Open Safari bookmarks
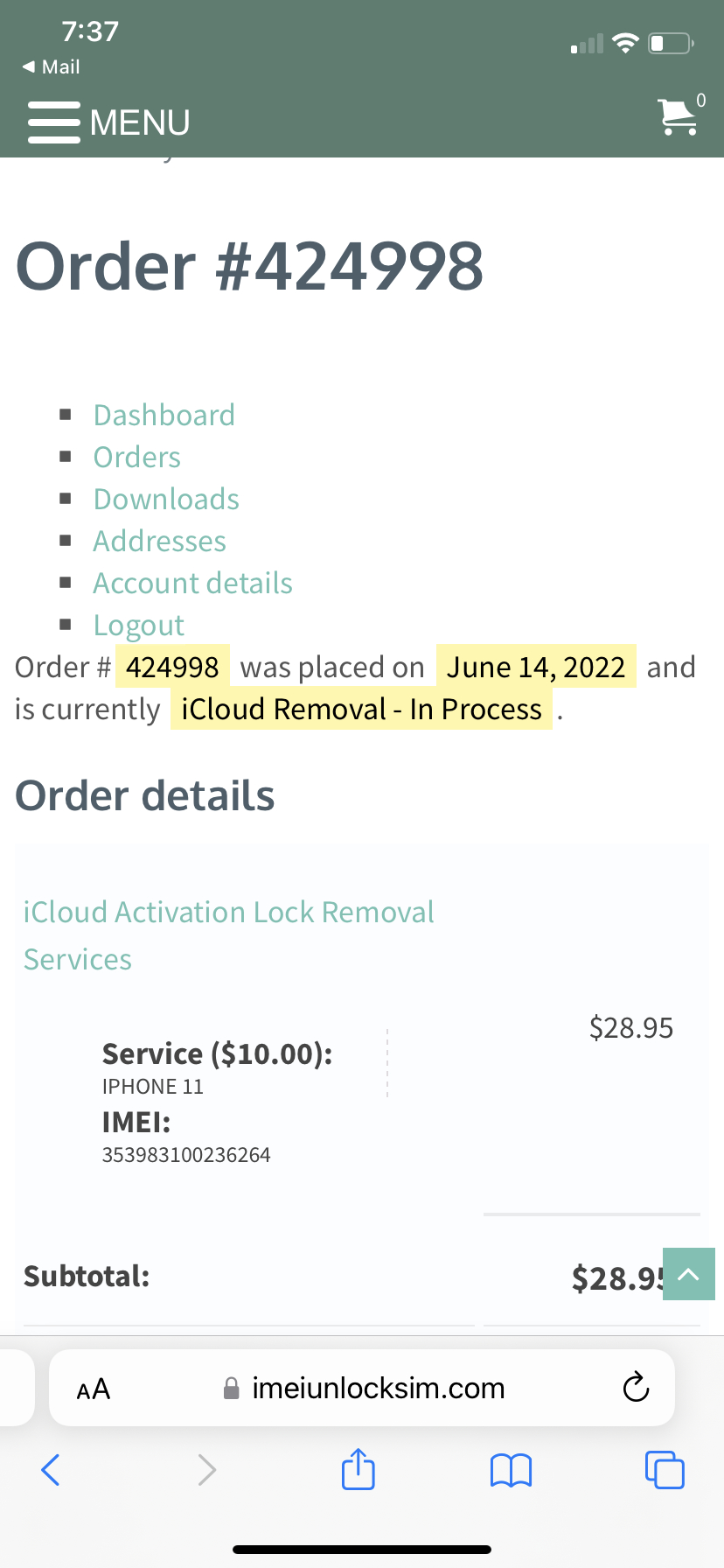724x1568 pixels. coord(511,1470)
